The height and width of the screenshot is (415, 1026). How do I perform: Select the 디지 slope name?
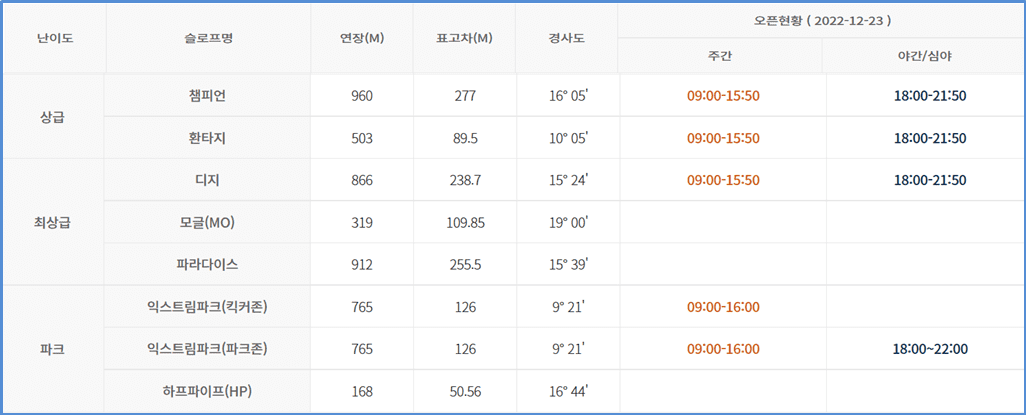click(209, 180)
